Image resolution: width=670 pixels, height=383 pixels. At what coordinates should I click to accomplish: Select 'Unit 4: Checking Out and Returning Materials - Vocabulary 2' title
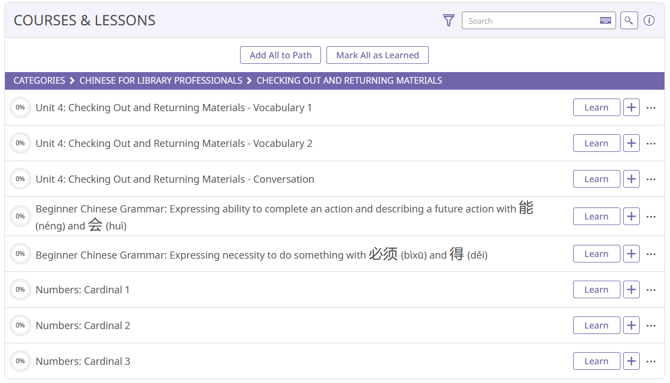(x=174, y=143)
